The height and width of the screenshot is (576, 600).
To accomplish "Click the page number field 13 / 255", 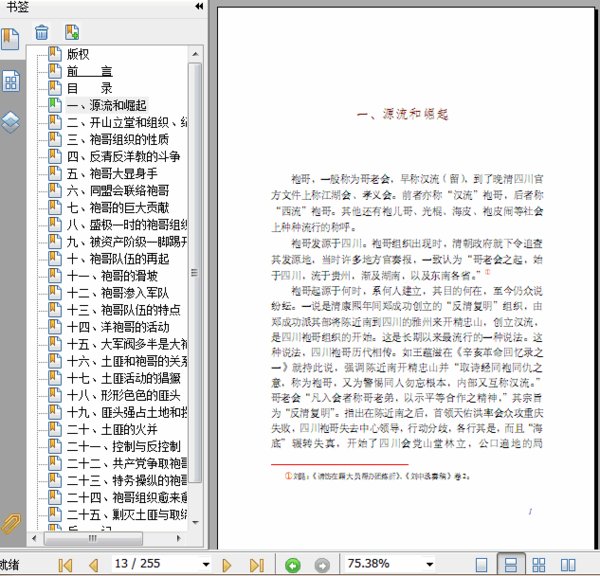I will 156,564.
